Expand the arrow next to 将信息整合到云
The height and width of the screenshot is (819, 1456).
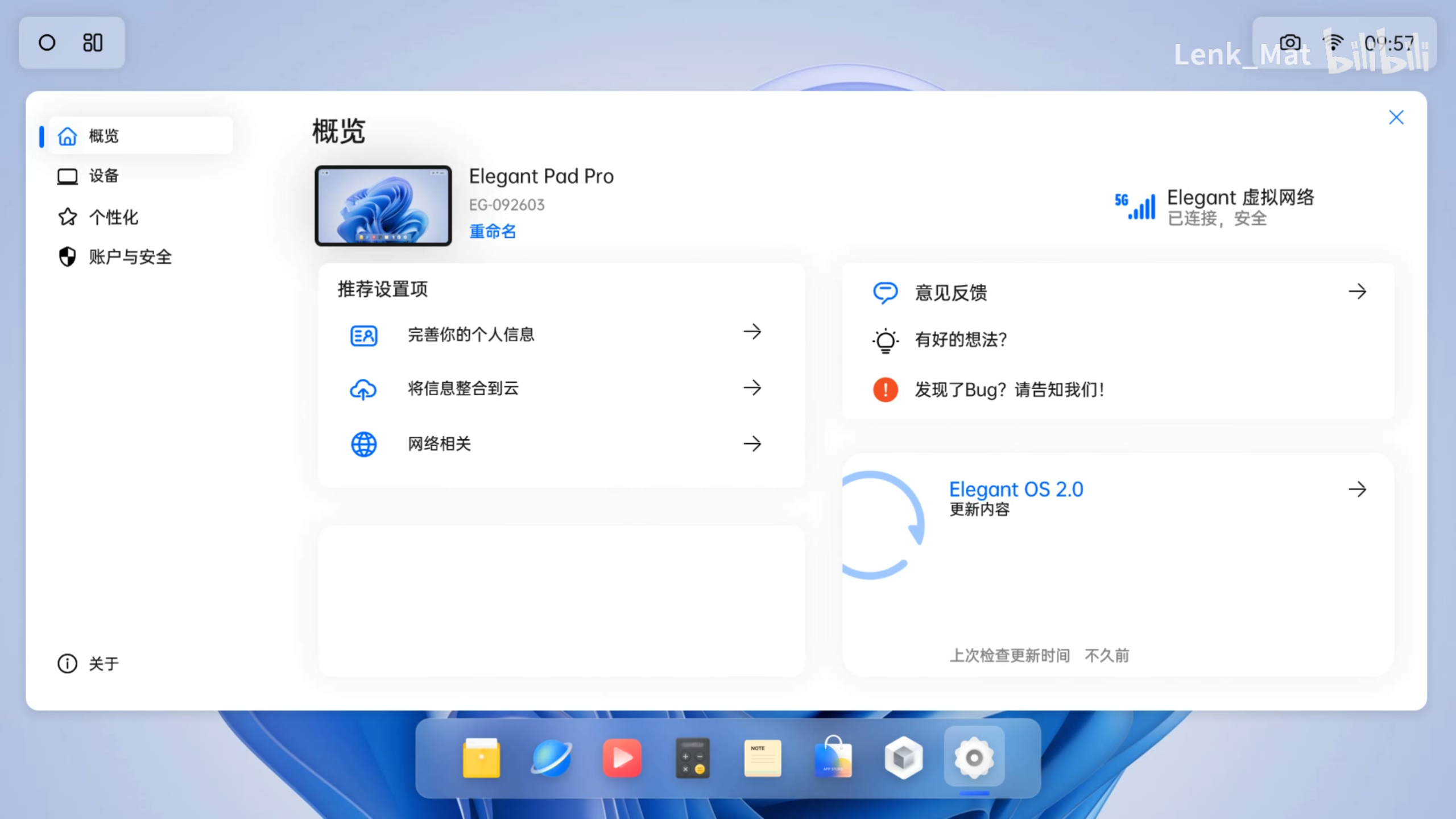752,388
